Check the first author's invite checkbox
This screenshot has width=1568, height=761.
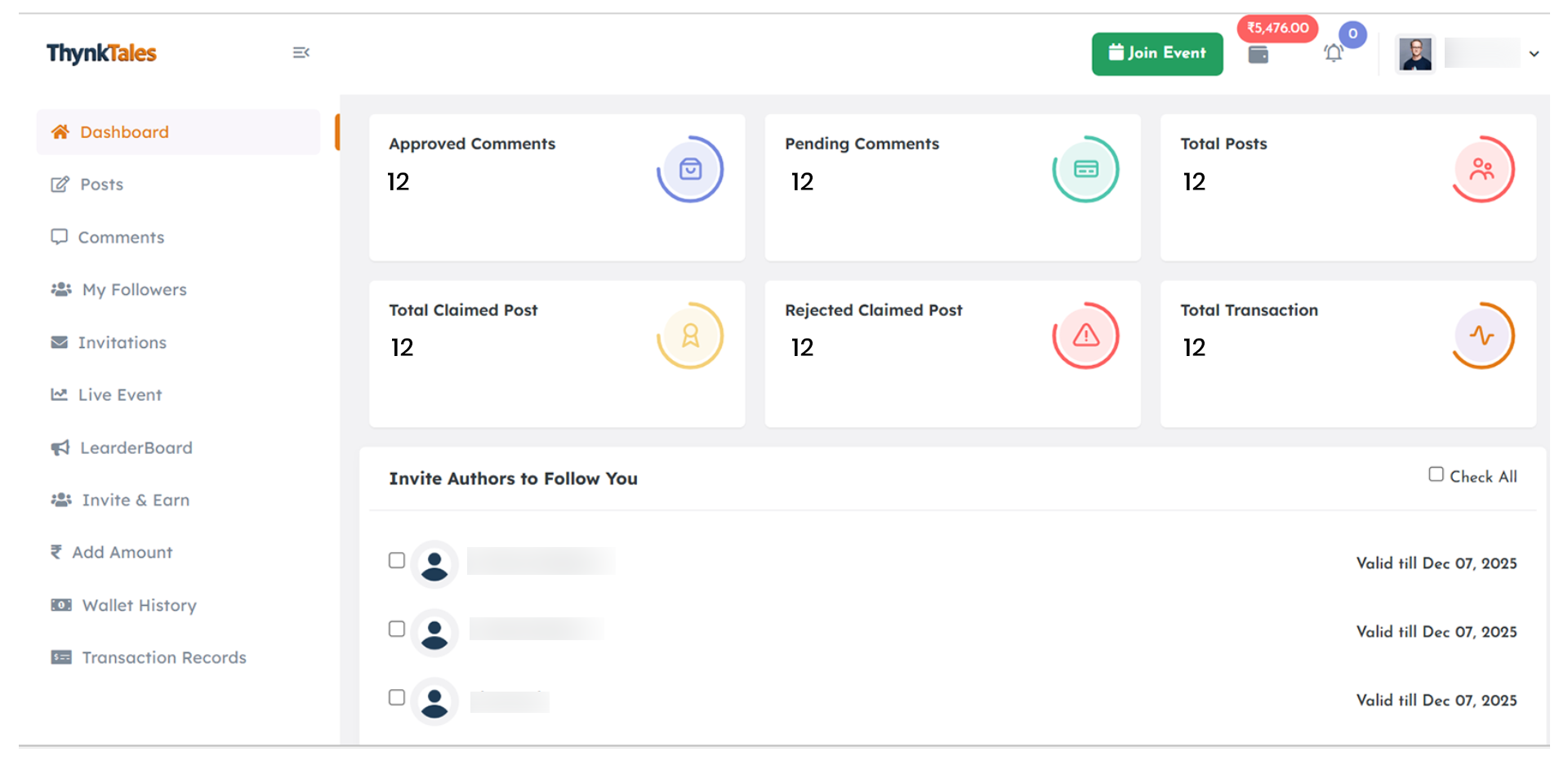(x=397, y=560)
